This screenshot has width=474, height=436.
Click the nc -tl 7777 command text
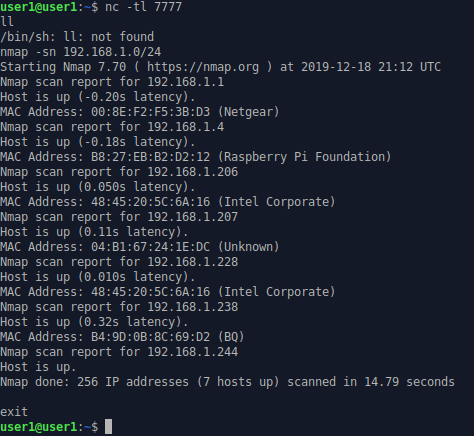click(143, 7)
